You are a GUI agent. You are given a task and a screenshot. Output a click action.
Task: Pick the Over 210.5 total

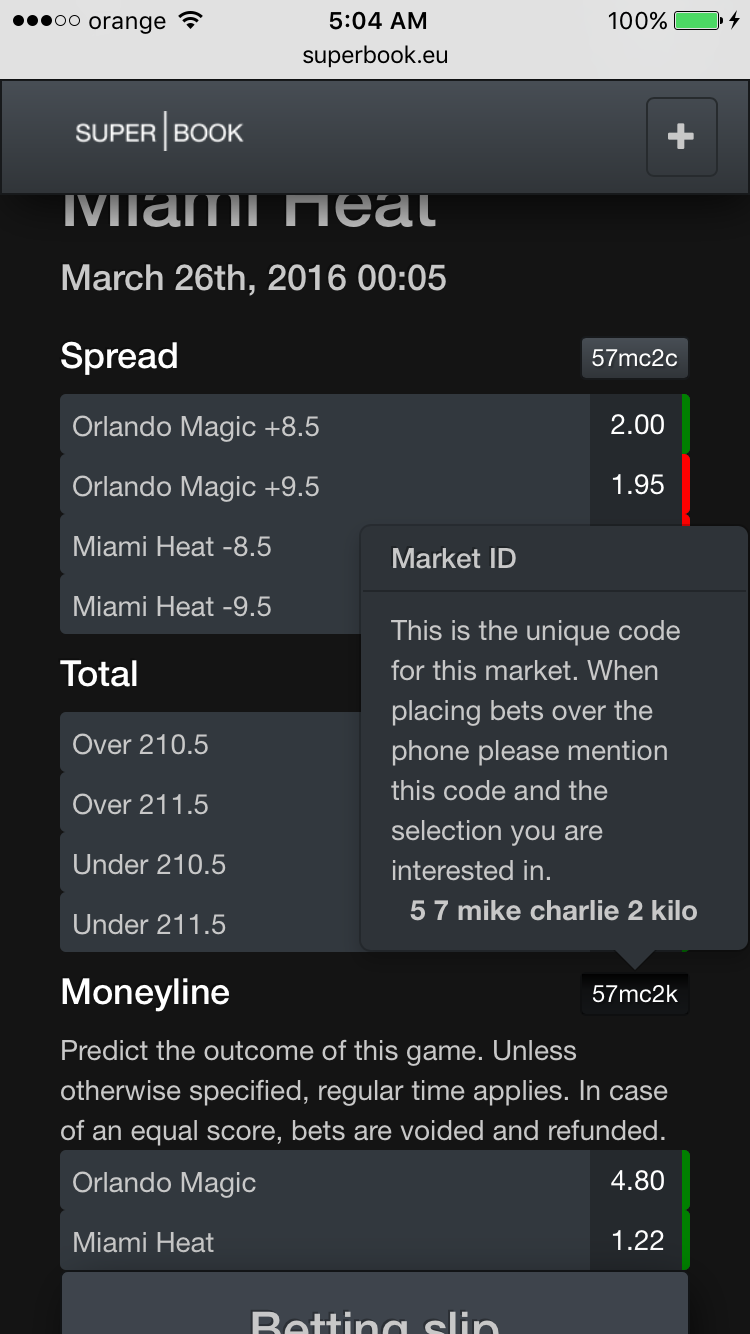[141, 744]
